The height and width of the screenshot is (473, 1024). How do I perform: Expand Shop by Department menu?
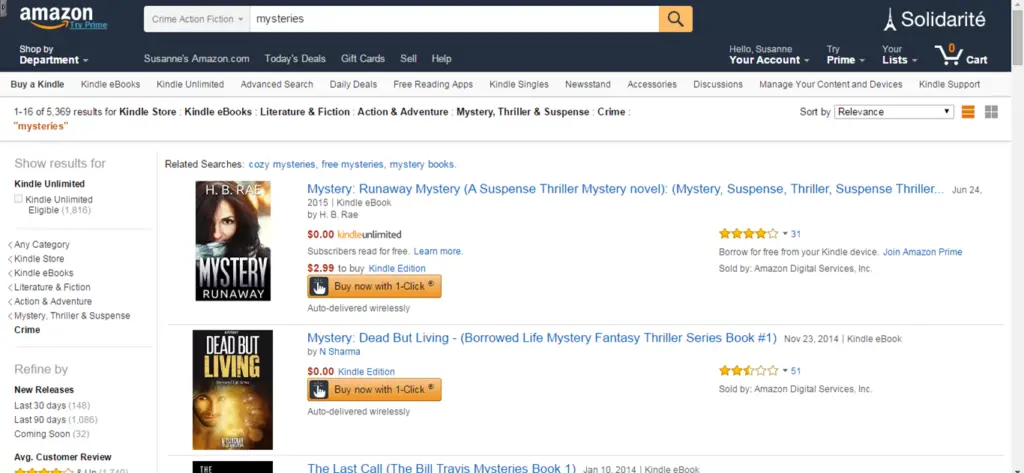click(54, 55)
